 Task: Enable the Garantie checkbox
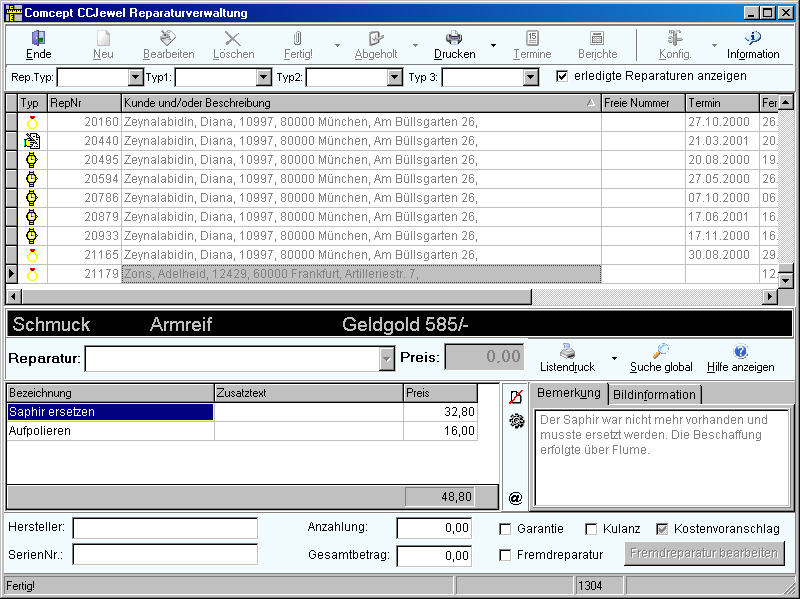[505, 529]
